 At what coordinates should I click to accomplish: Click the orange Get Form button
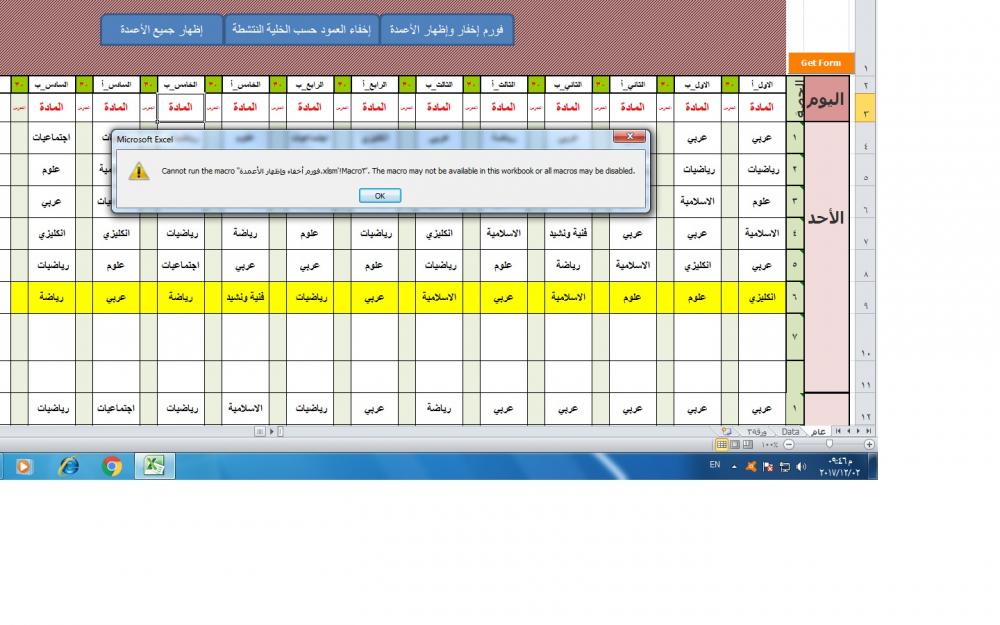pyautogui.click(x=821, y=63)
